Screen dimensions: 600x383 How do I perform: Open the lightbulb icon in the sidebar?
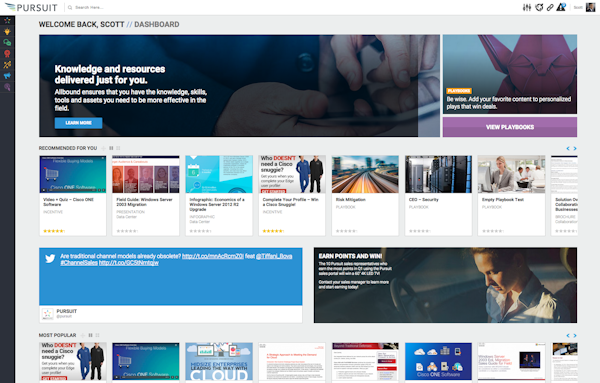coord(7,31)
